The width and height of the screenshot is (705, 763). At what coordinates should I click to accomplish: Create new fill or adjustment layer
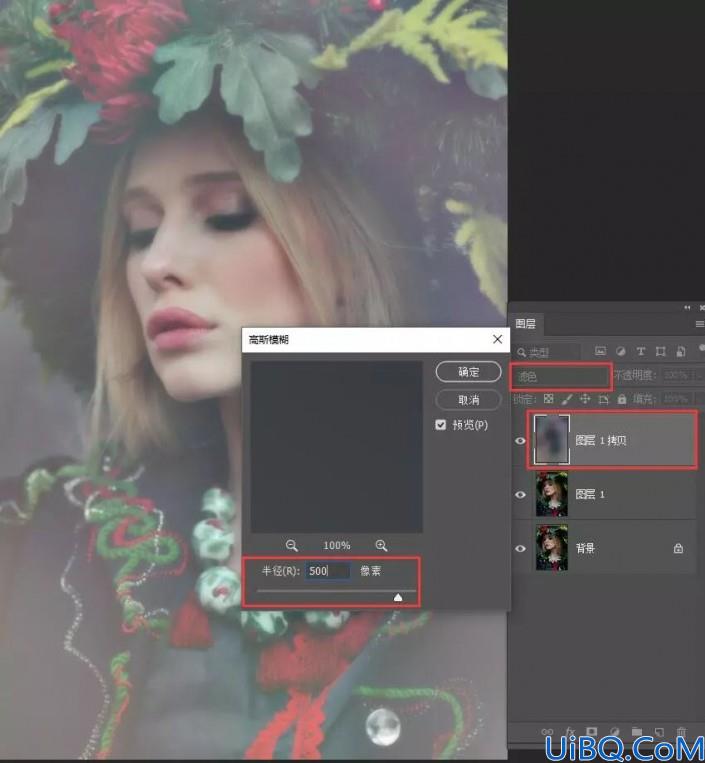coord(615,731)
